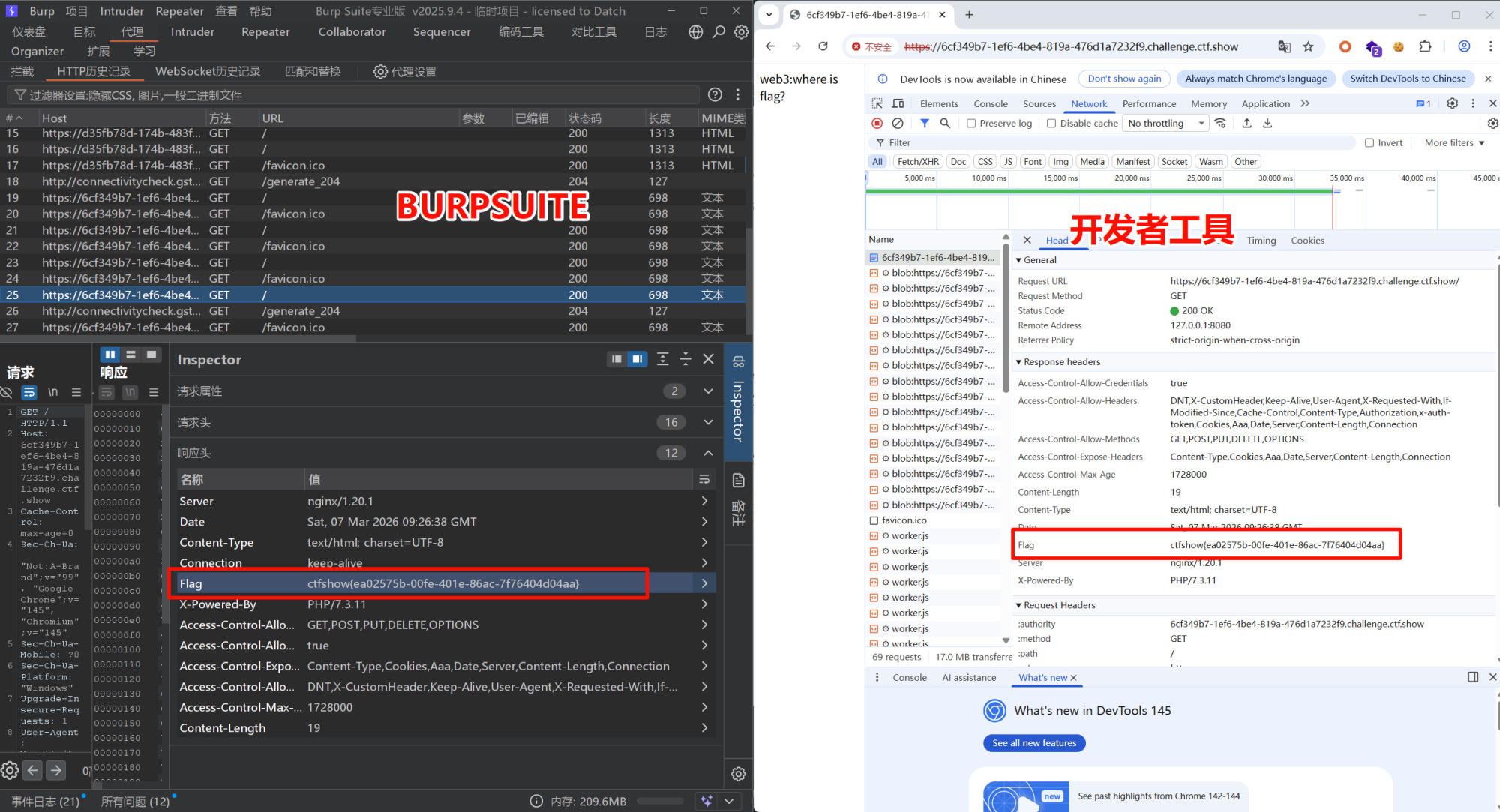
Task: Open the Burp search magnifier icon
Action: click(x=718, y=32)
